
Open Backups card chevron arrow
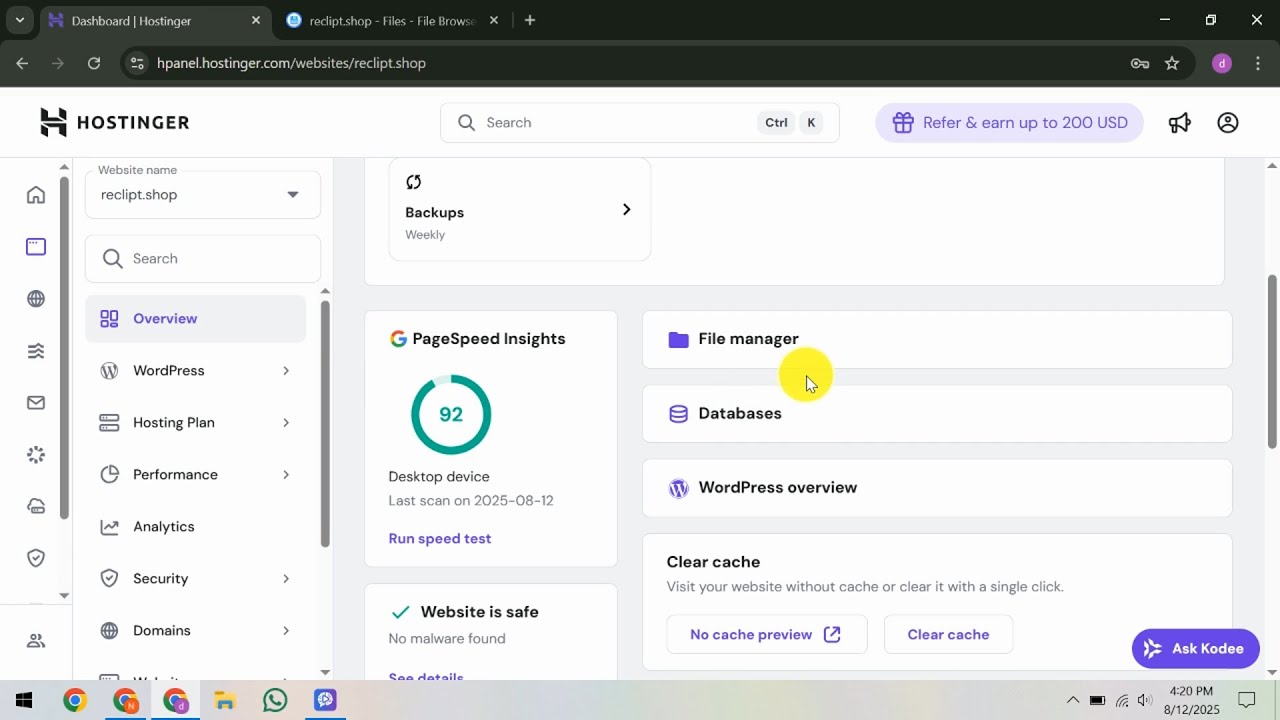[626, 209]
